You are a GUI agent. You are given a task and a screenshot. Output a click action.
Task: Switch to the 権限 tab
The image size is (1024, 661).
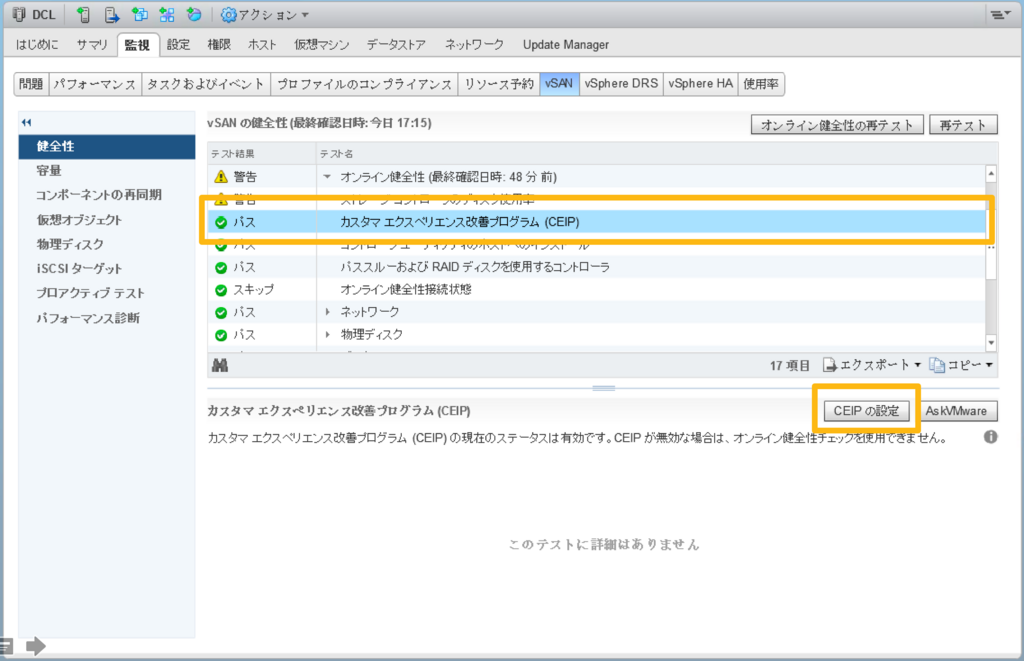219,44
